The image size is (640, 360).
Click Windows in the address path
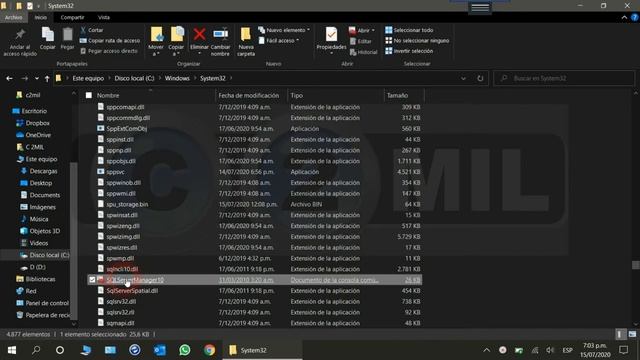click(x=177, y=78)
